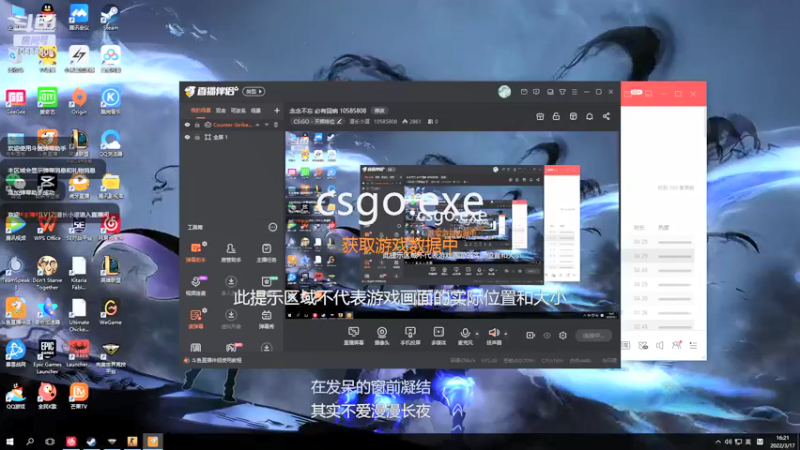Open the WPS Office desktop shortcut
800x450 pixels.
[x=47, y=227]
